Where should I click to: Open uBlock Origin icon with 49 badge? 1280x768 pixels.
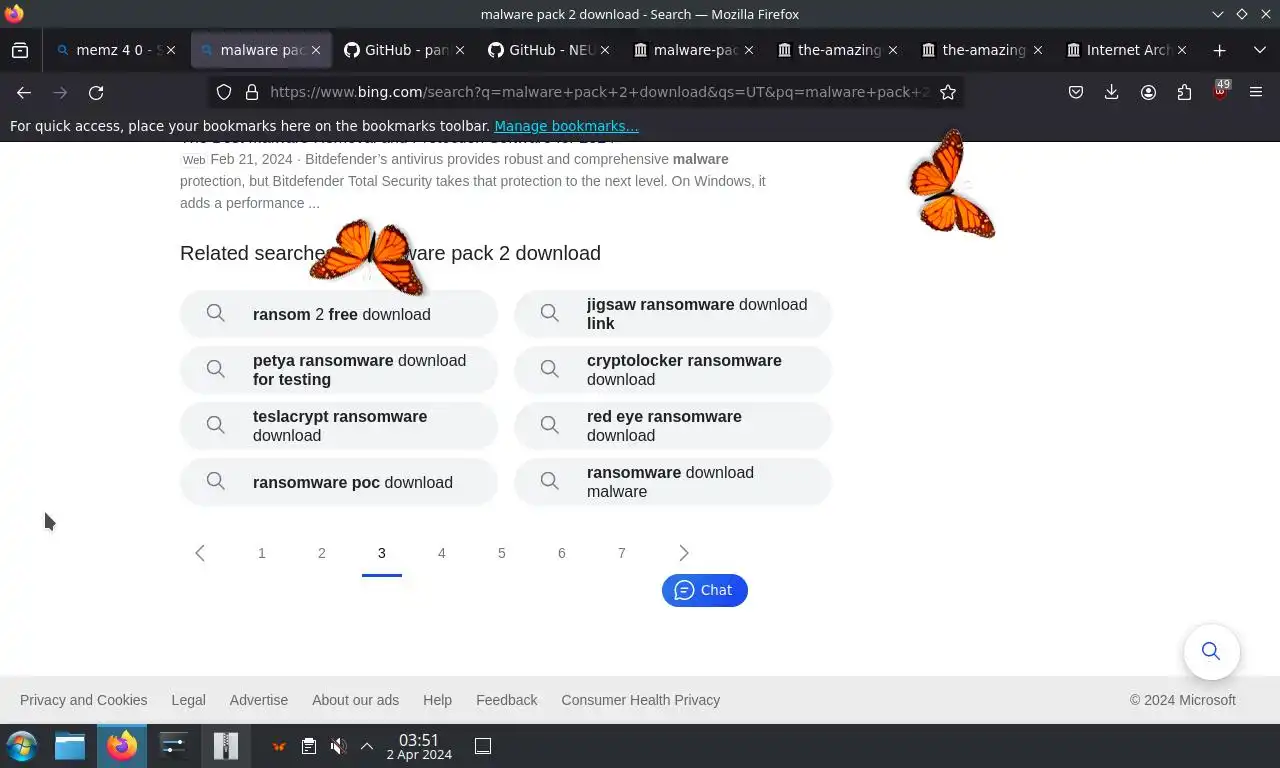pos(1220,91)
